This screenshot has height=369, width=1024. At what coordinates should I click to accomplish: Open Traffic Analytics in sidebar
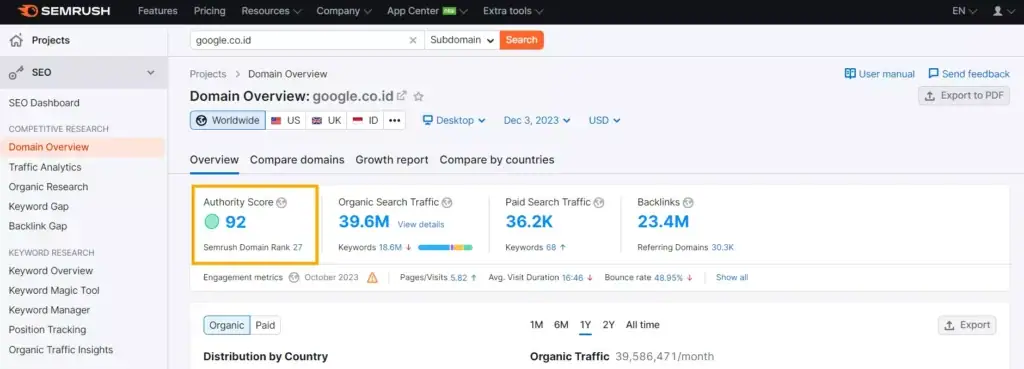[x=45, y=167]
